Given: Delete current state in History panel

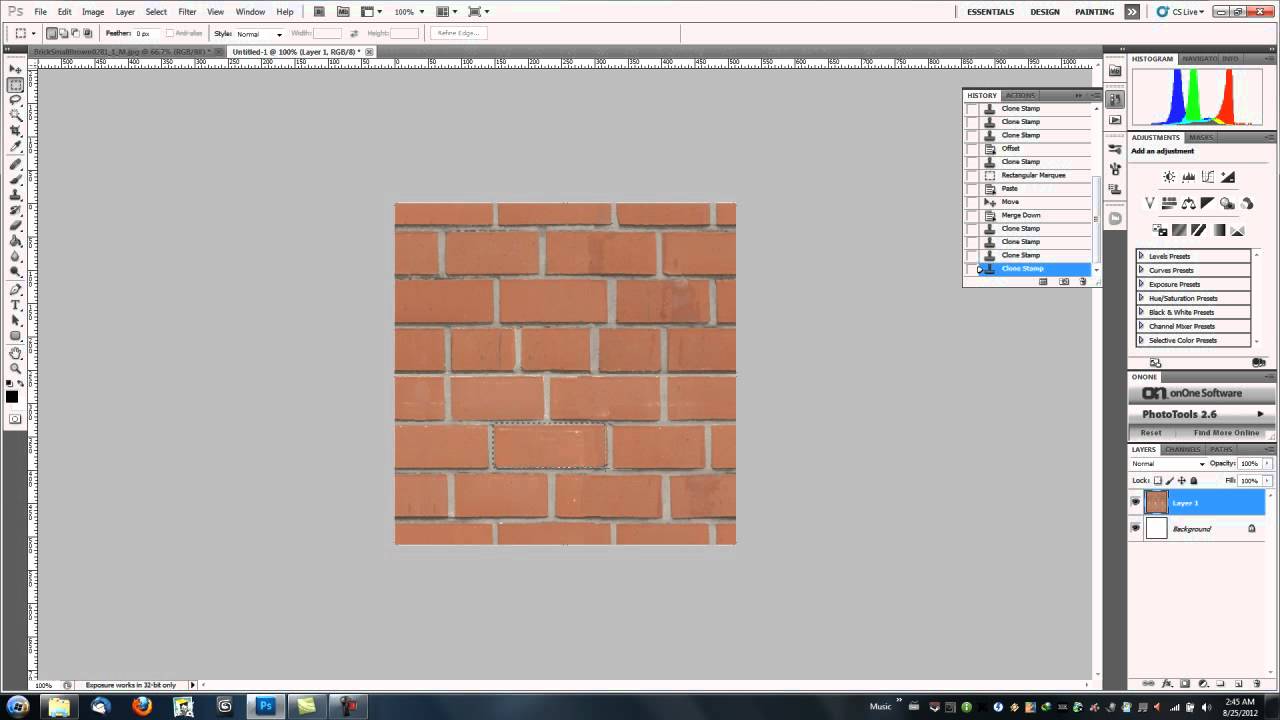Looking at the screenshot, I should [x=1083, y=282].
